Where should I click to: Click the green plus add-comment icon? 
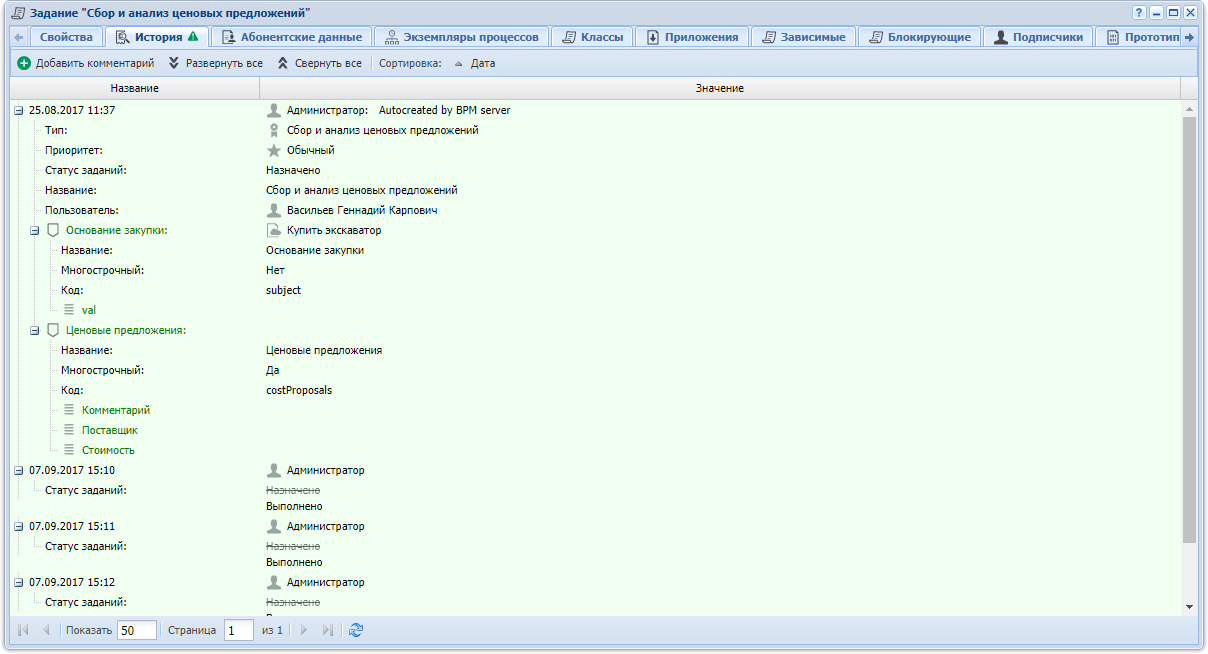coord(24,63)
